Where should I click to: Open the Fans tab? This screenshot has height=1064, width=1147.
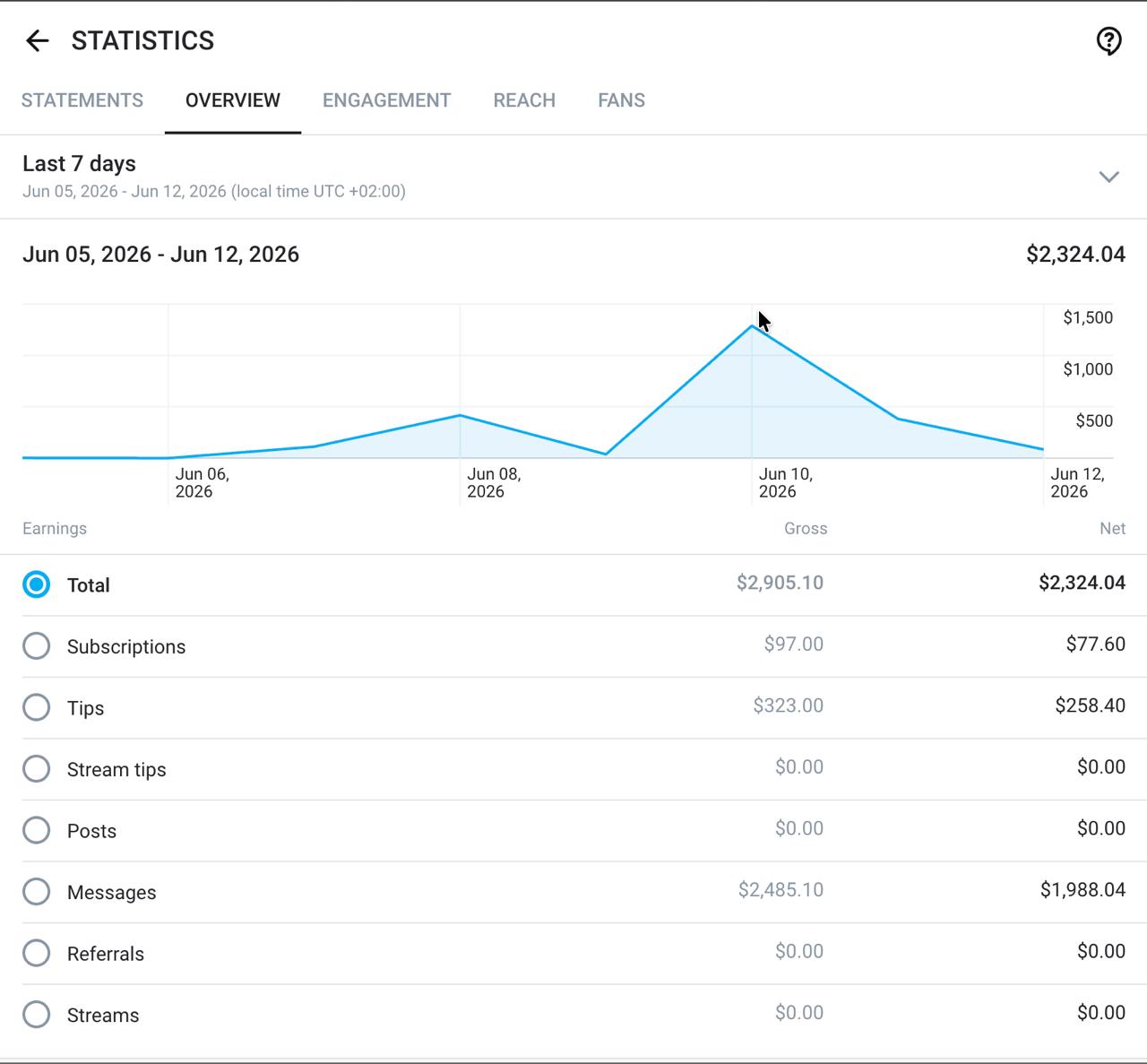point(621,100)
